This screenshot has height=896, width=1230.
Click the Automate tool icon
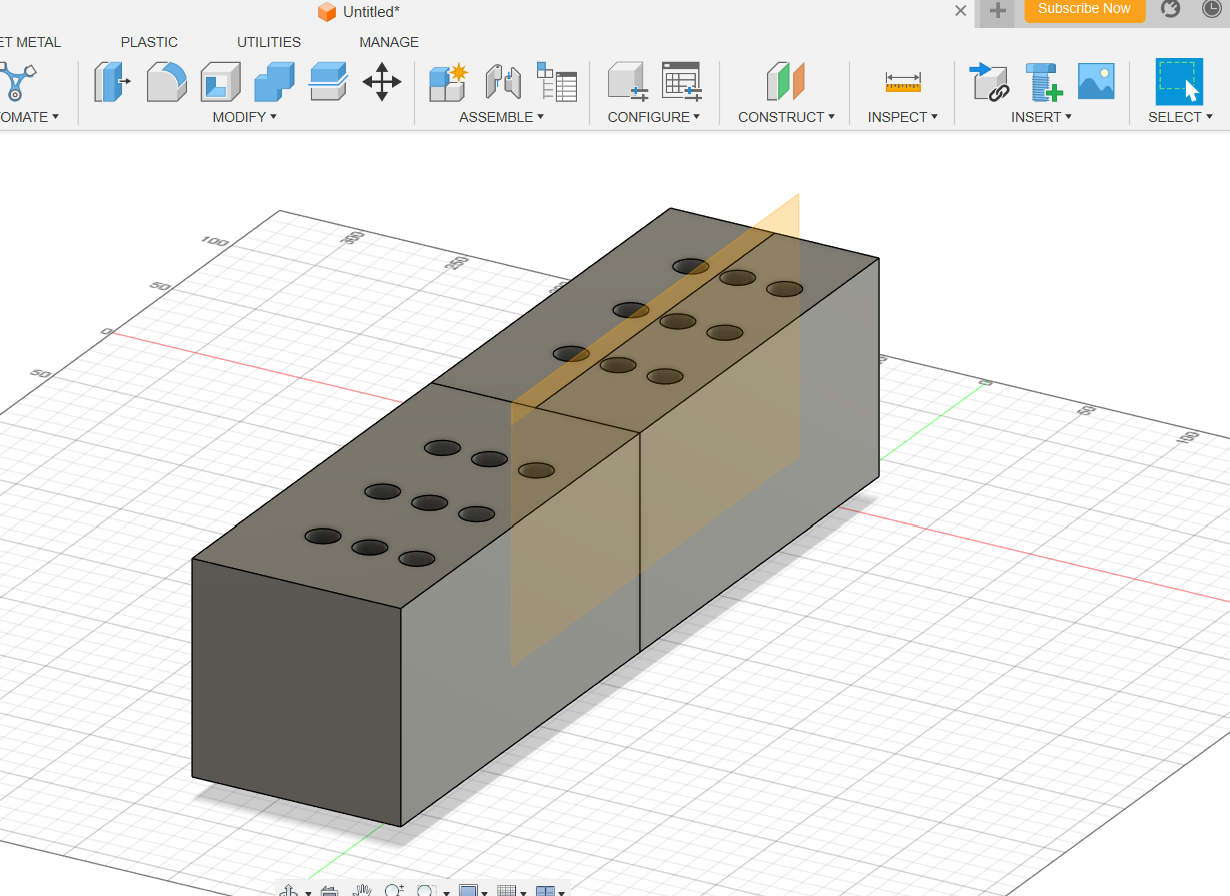pos(16,82)
